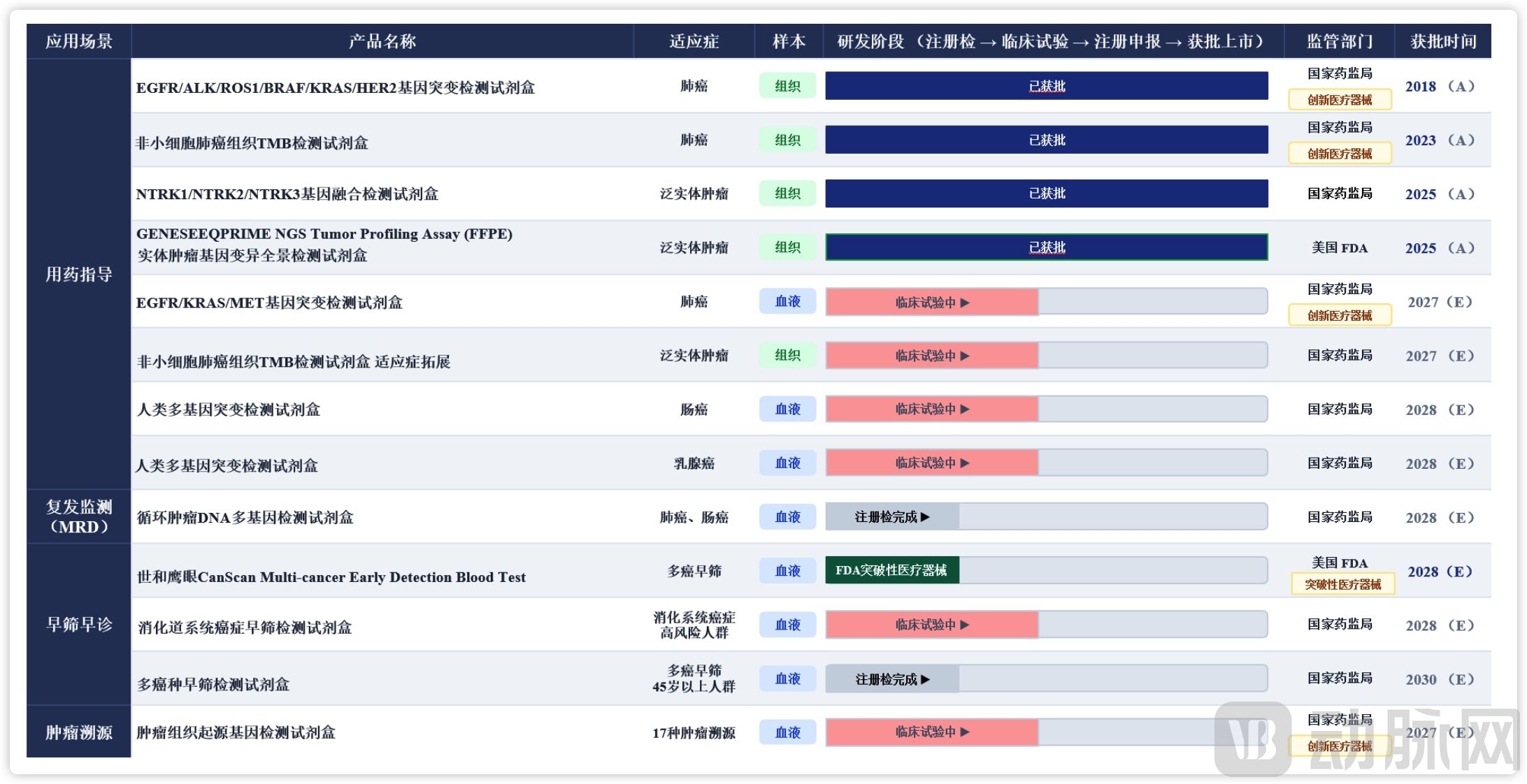This screenshot has width=1527, height=784.
Task: Click 创新医疗器械 badge in the 2018 row
Action: coord(1340,100)
